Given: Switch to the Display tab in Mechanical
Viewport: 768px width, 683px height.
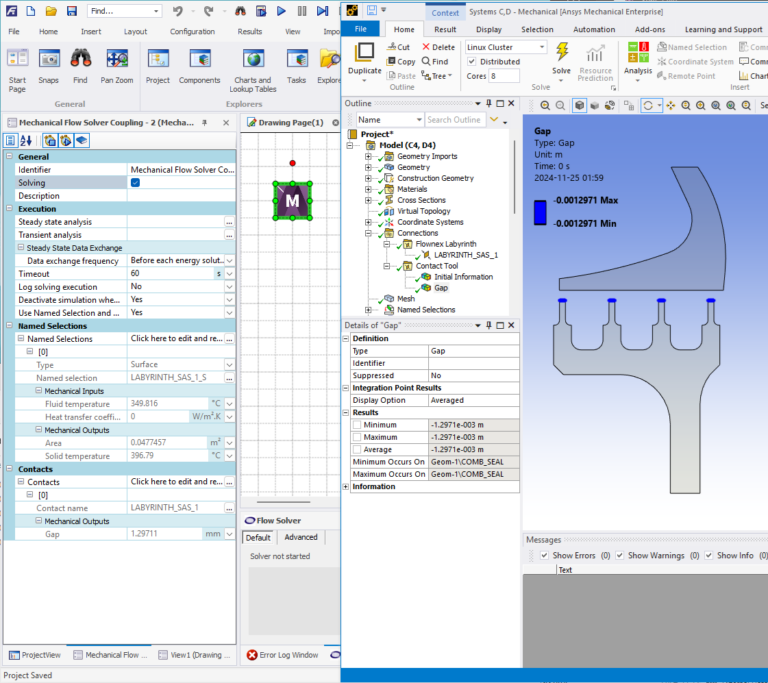Looking at the screenshot, I should (x=489, y=29).
